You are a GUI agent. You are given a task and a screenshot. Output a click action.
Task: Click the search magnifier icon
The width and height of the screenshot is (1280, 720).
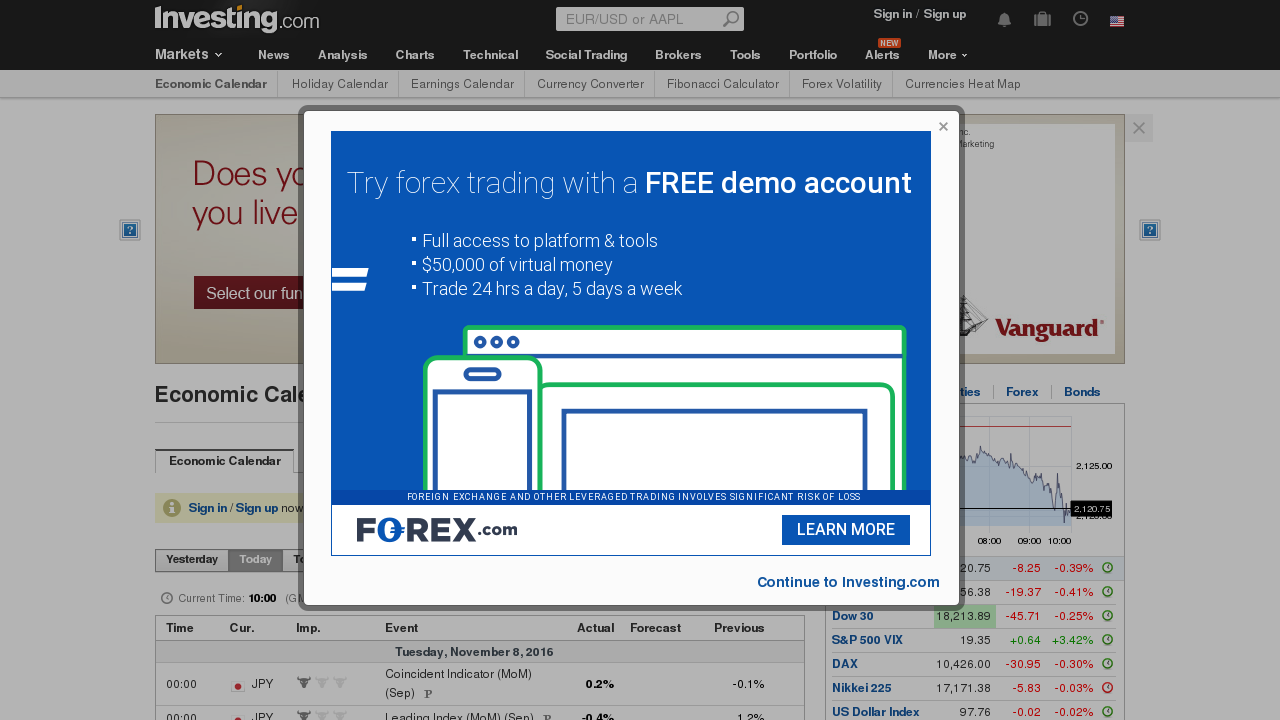[731, 19]
